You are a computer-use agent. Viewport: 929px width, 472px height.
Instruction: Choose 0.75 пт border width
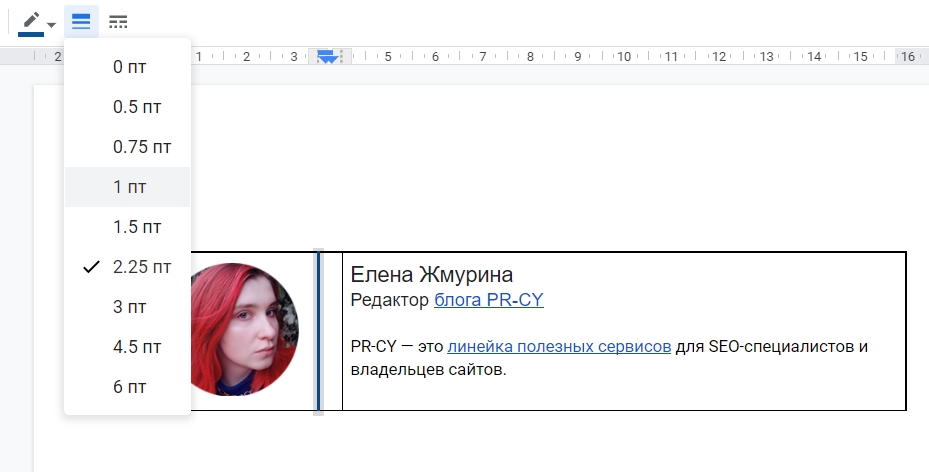click(127, 147)
